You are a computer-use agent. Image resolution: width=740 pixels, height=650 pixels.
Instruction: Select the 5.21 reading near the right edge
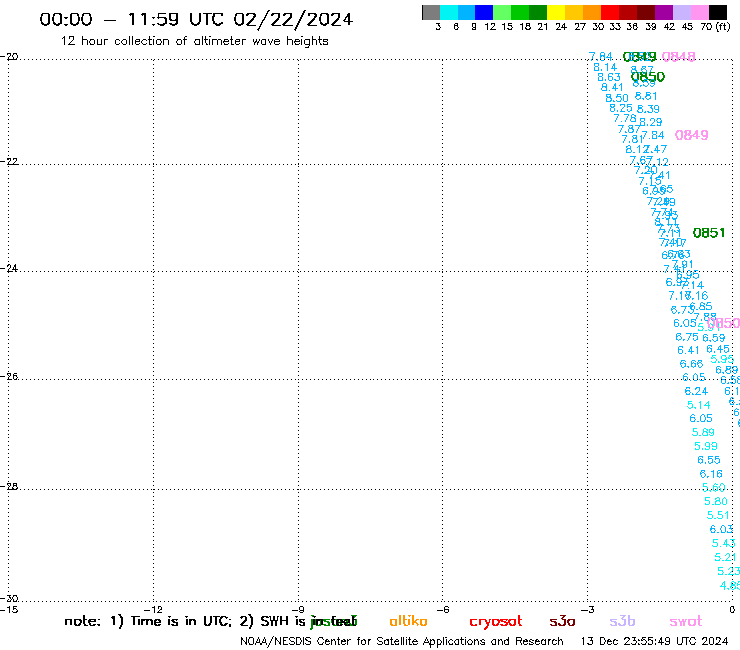725,557
